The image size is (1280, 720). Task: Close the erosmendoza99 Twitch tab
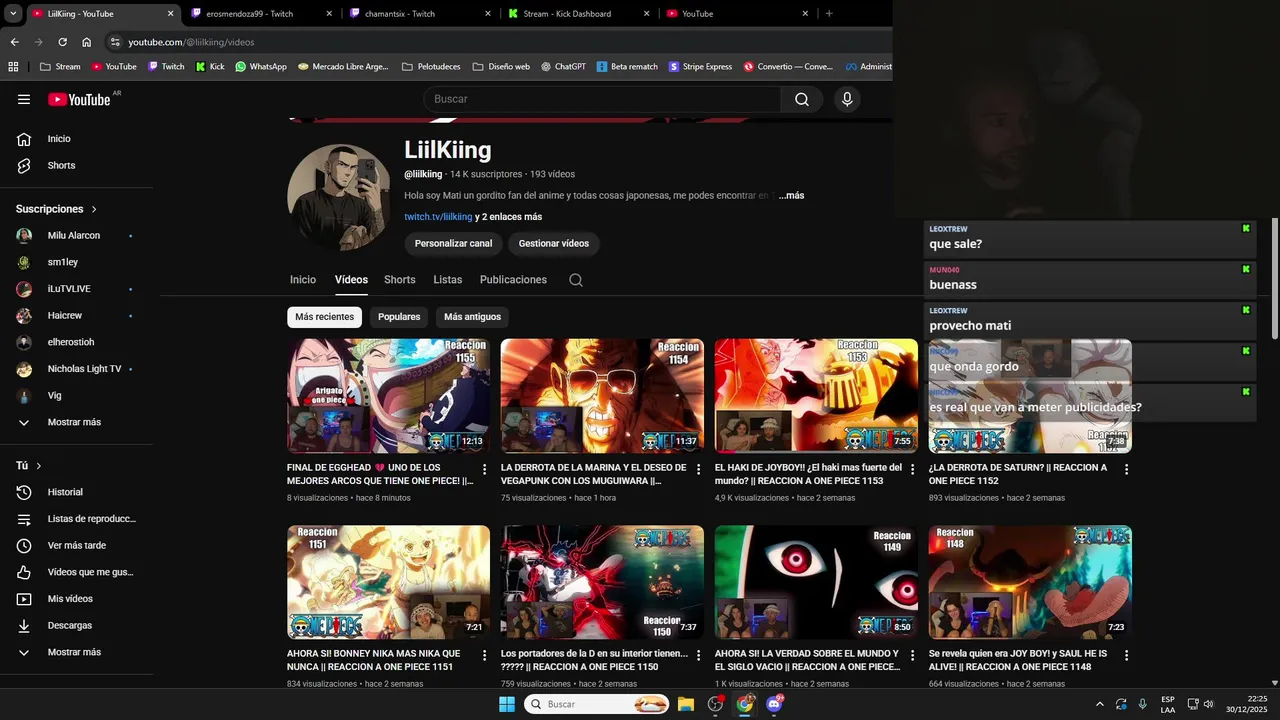(329, 14)
